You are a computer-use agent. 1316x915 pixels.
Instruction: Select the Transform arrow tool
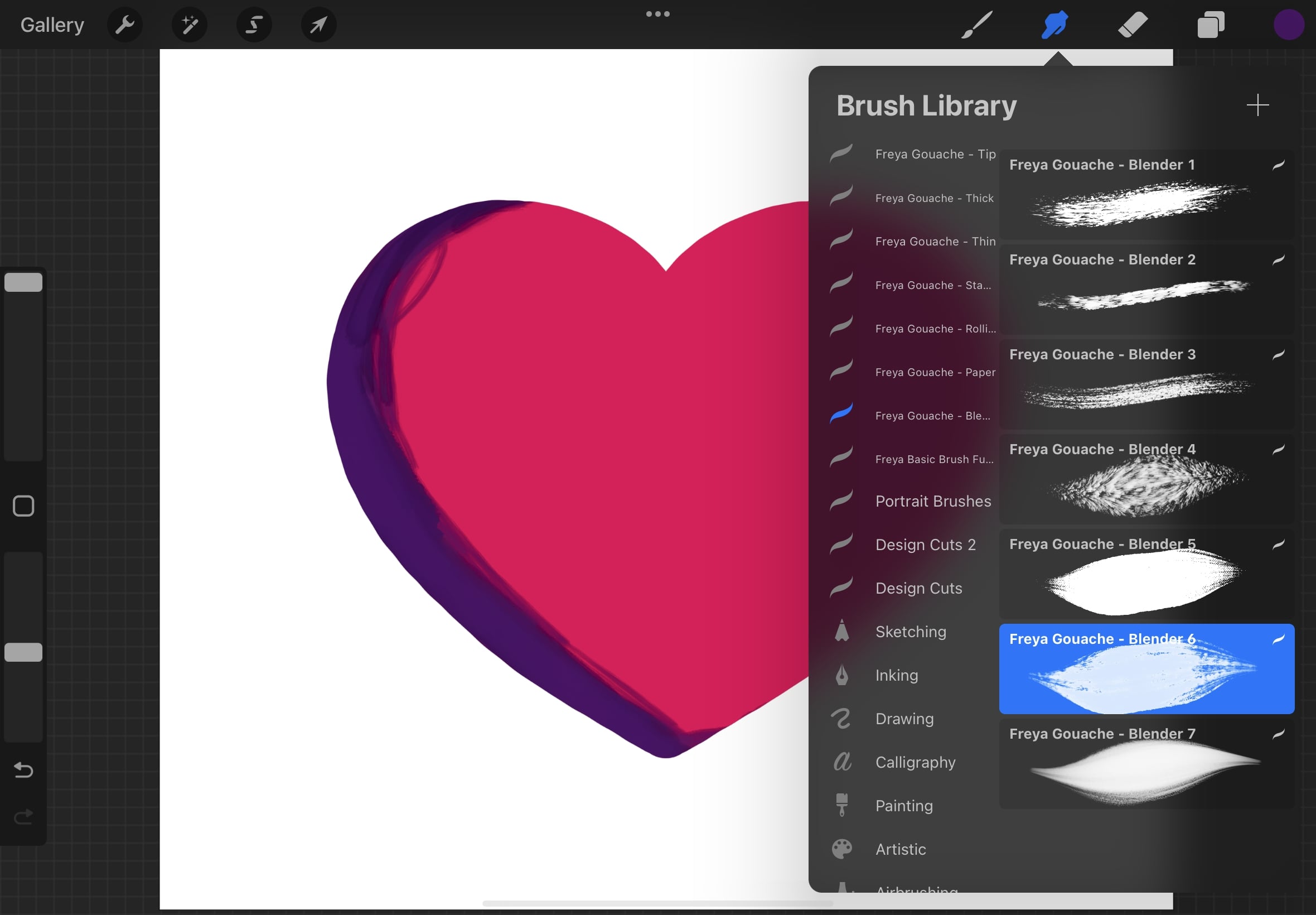click(x=318, y=24)
